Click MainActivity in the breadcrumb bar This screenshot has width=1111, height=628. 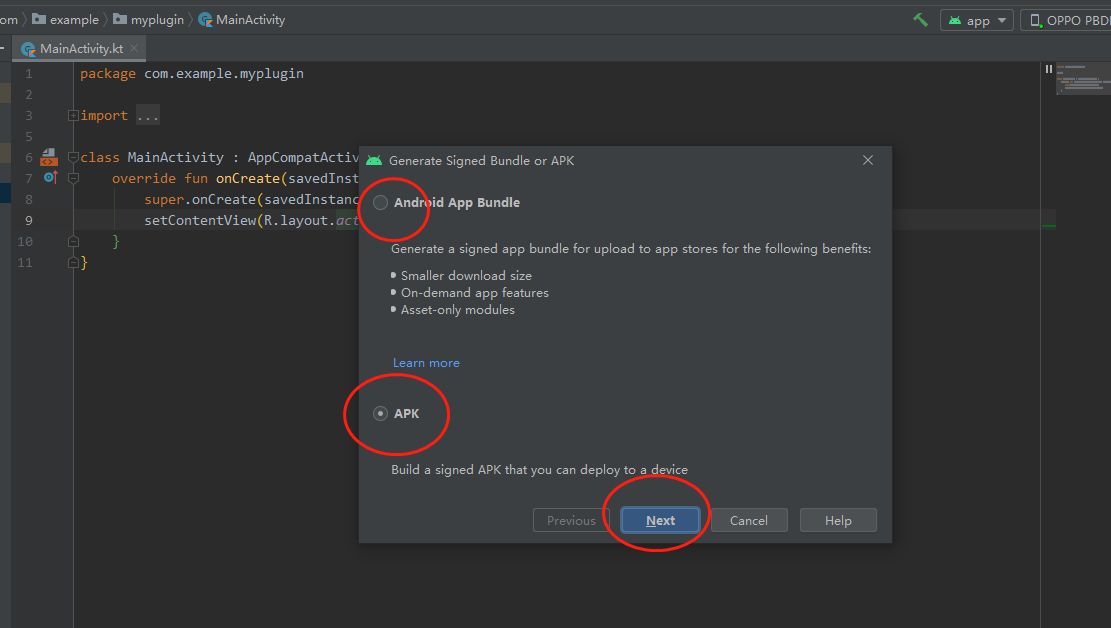click(248, 19)
